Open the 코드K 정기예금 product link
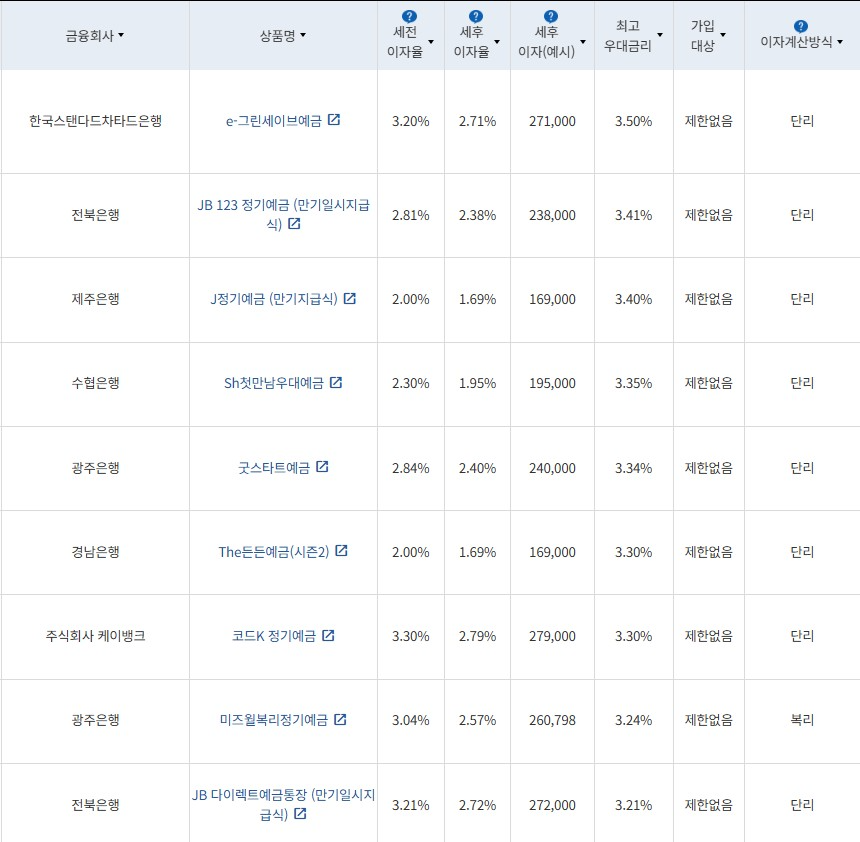The width and height of the screenshot is (860, 842). 274,636
